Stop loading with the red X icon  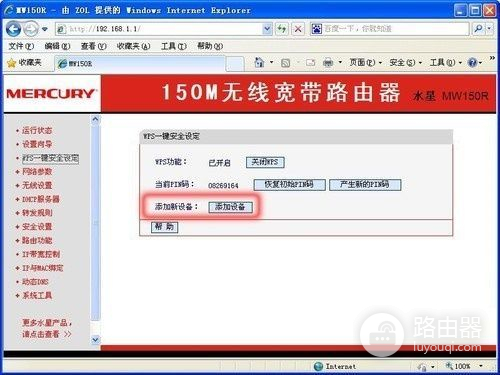click(x=298, y=29)
